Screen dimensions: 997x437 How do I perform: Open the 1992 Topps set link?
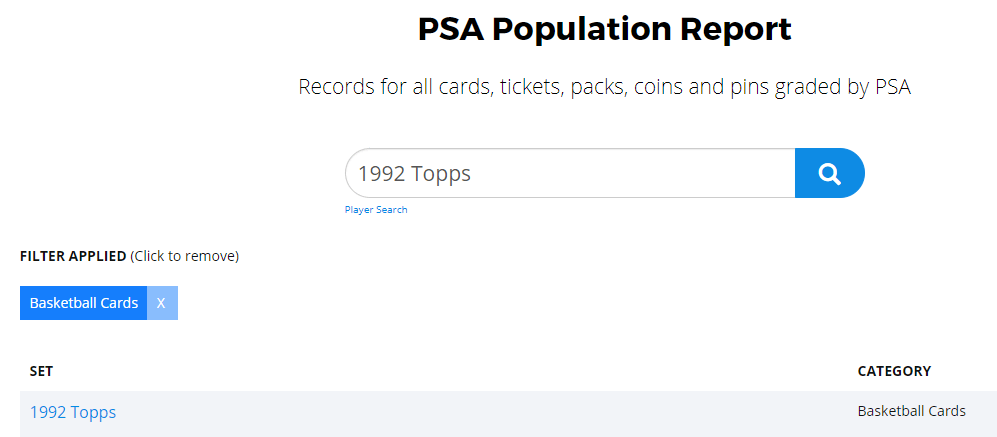pyautogui.click(x=72, y=412)
